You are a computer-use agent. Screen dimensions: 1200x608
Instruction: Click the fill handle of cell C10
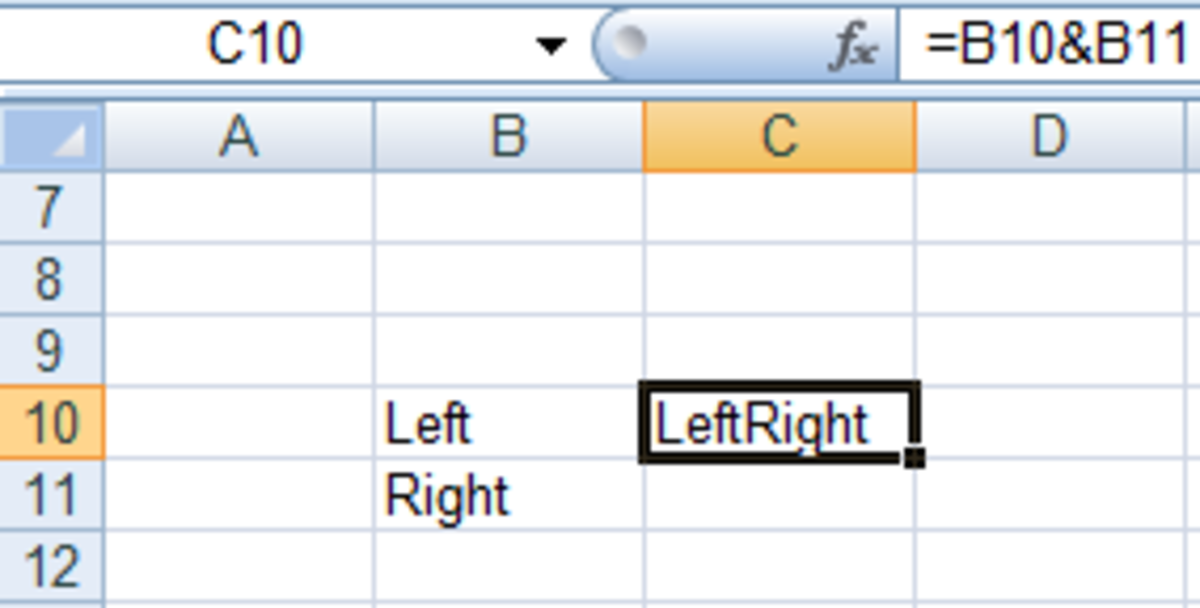(914, 457)
